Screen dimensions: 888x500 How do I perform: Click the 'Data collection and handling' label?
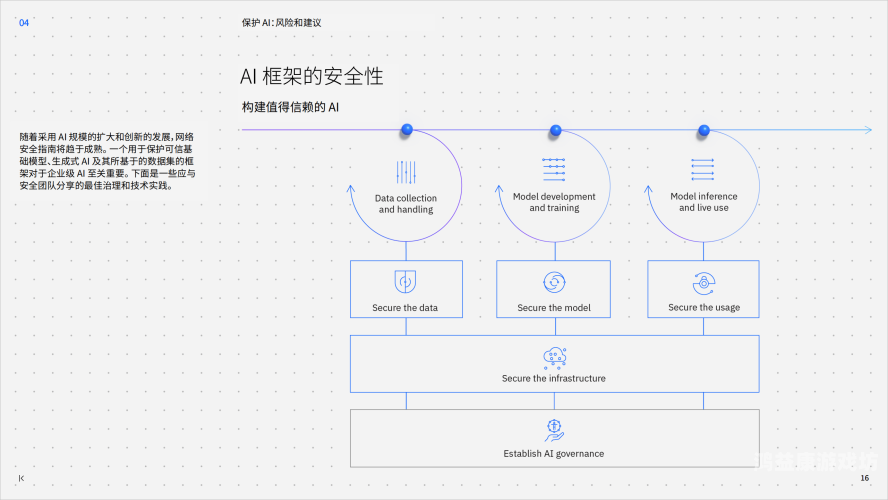click(406, 204)
